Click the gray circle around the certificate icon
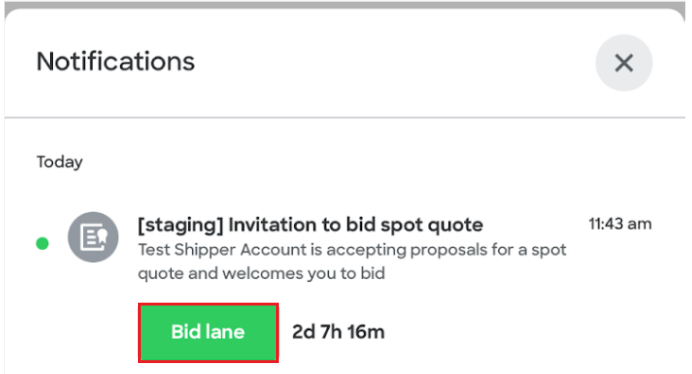The image size is (692, 374). (x=93, y=237)
